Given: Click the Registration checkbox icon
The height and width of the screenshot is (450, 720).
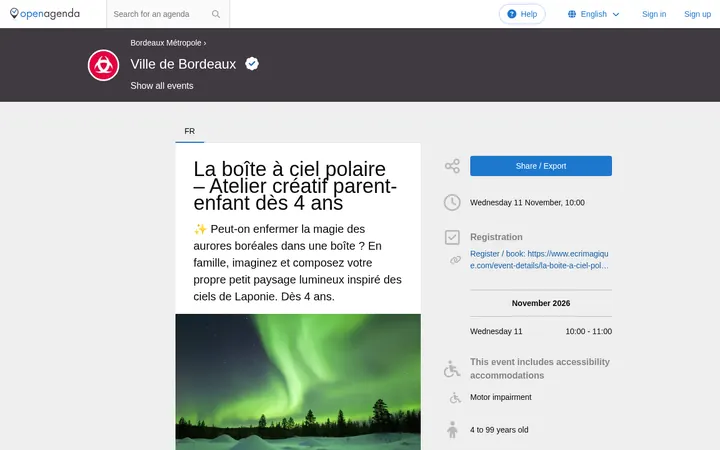Looking at the screenshot, I should click(x=452, y=237).
